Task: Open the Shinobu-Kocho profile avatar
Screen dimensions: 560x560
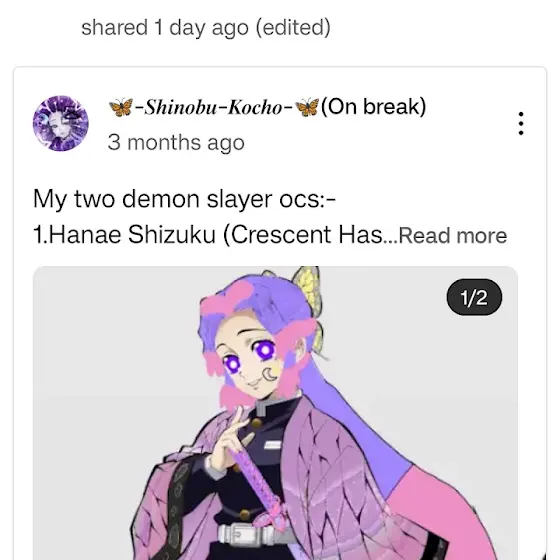Action: (x=61, y=124)
